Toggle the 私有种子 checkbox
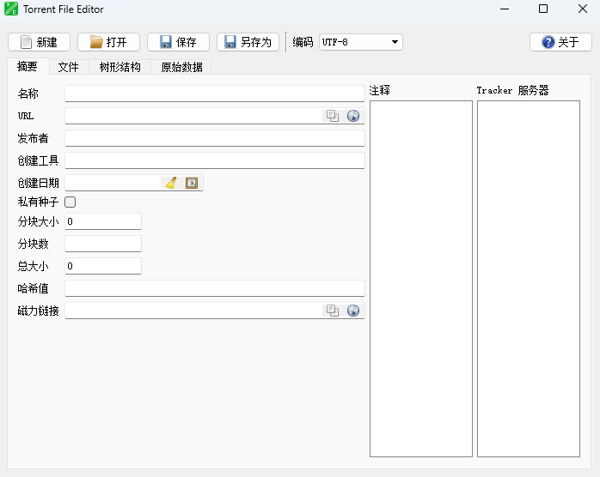Screen dimensions: 600x477 coord(70,202)
